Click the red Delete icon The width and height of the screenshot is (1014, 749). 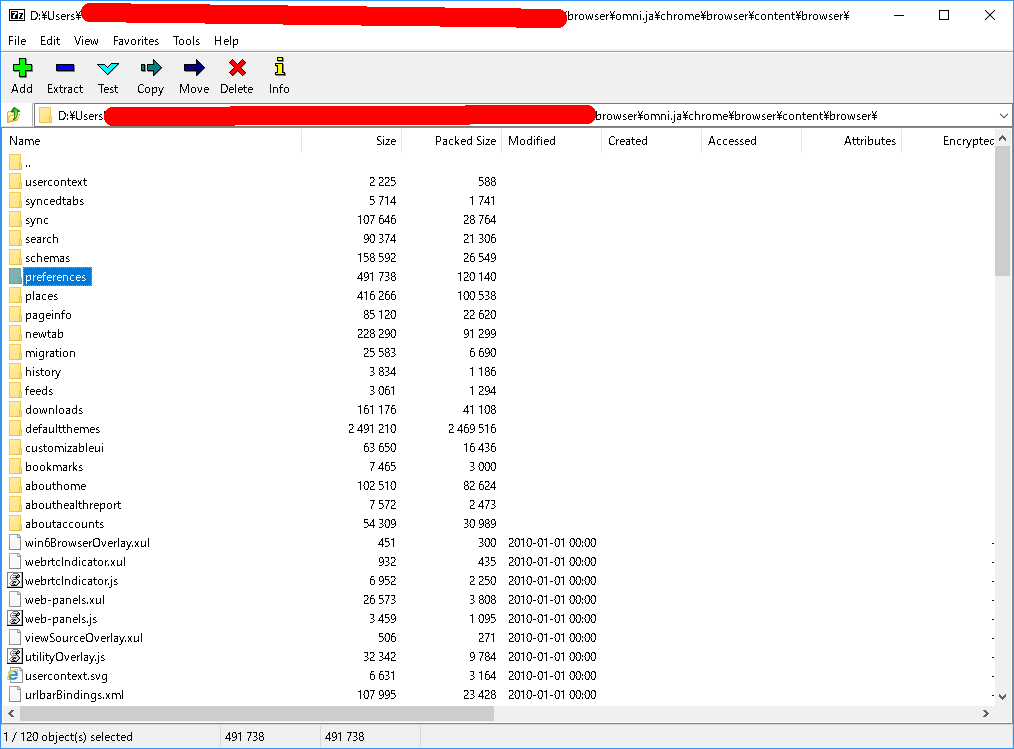(237, 68)
